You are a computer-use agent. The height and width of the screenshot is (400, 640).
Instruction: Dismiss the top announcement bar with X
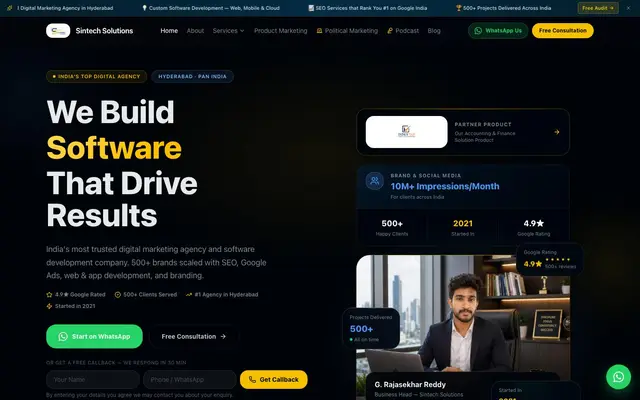[x=629, y=8]
